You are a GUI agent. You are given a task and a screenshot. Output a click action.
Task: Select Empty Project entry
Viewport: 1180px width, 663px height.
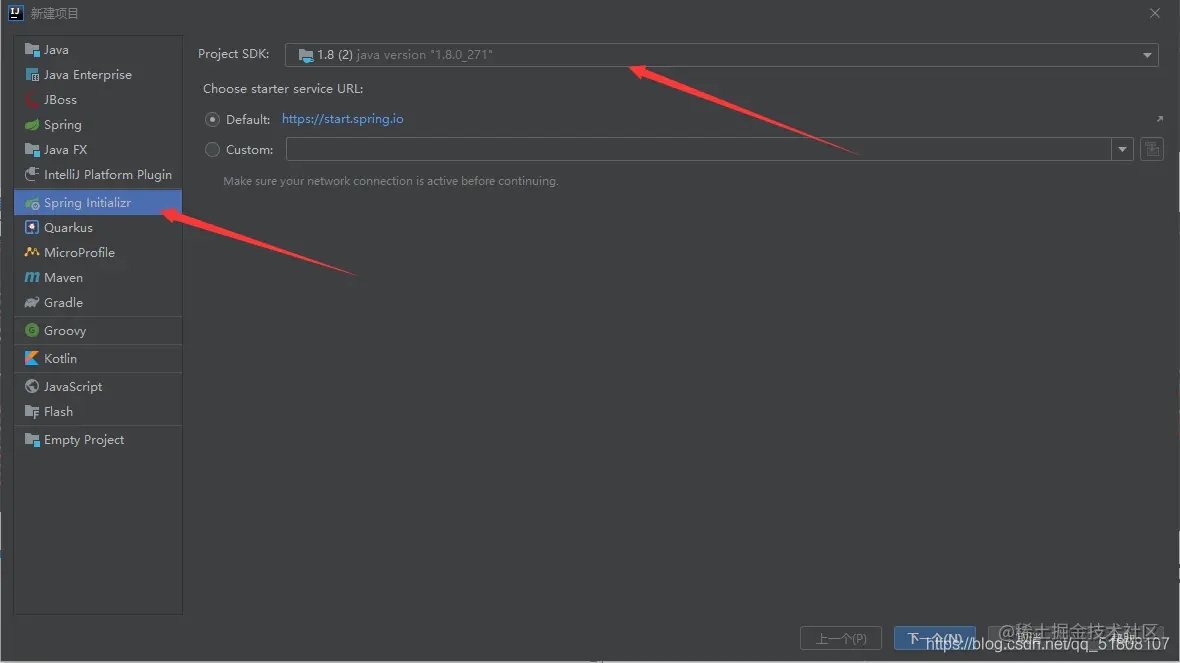pyautogui.click(x=98, y=439)
